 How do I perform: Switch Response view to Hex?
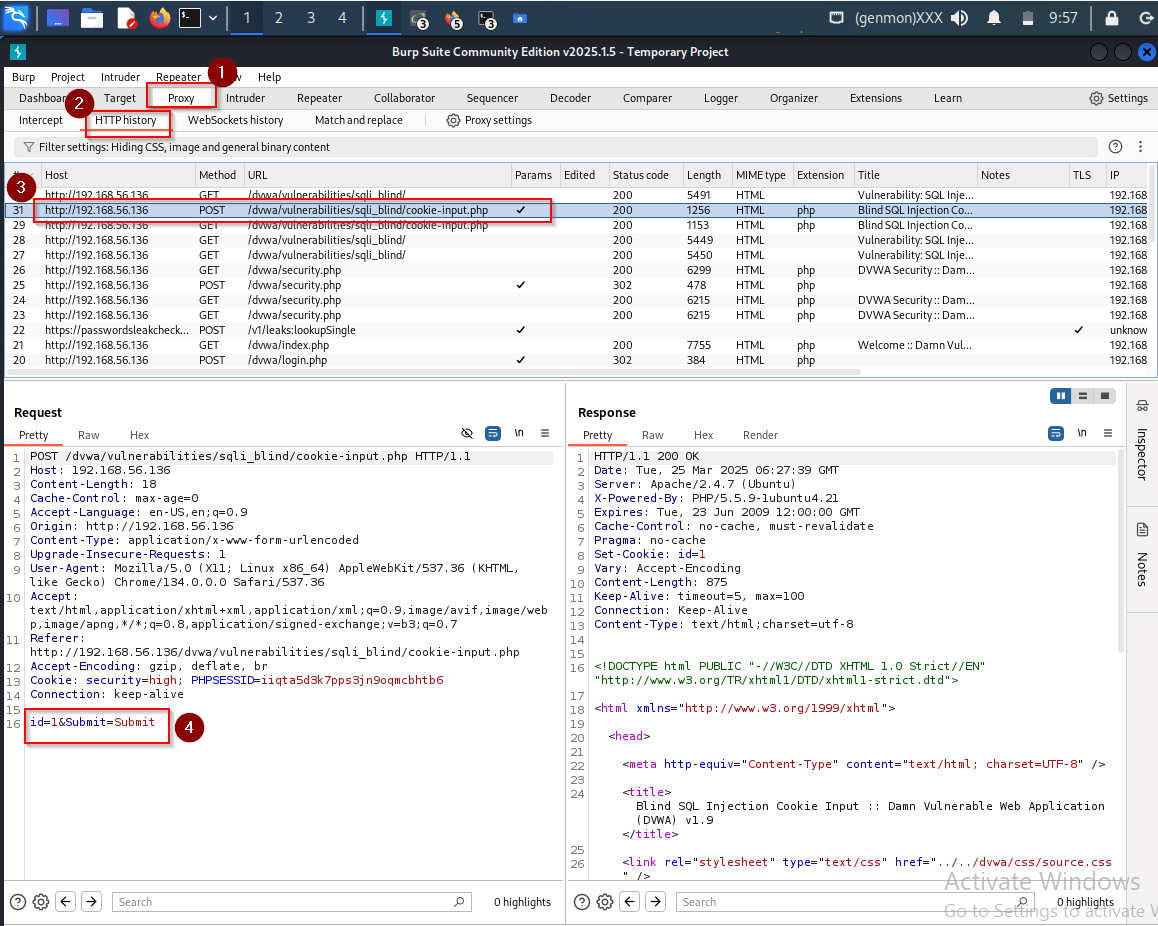(x=703, y=435)
